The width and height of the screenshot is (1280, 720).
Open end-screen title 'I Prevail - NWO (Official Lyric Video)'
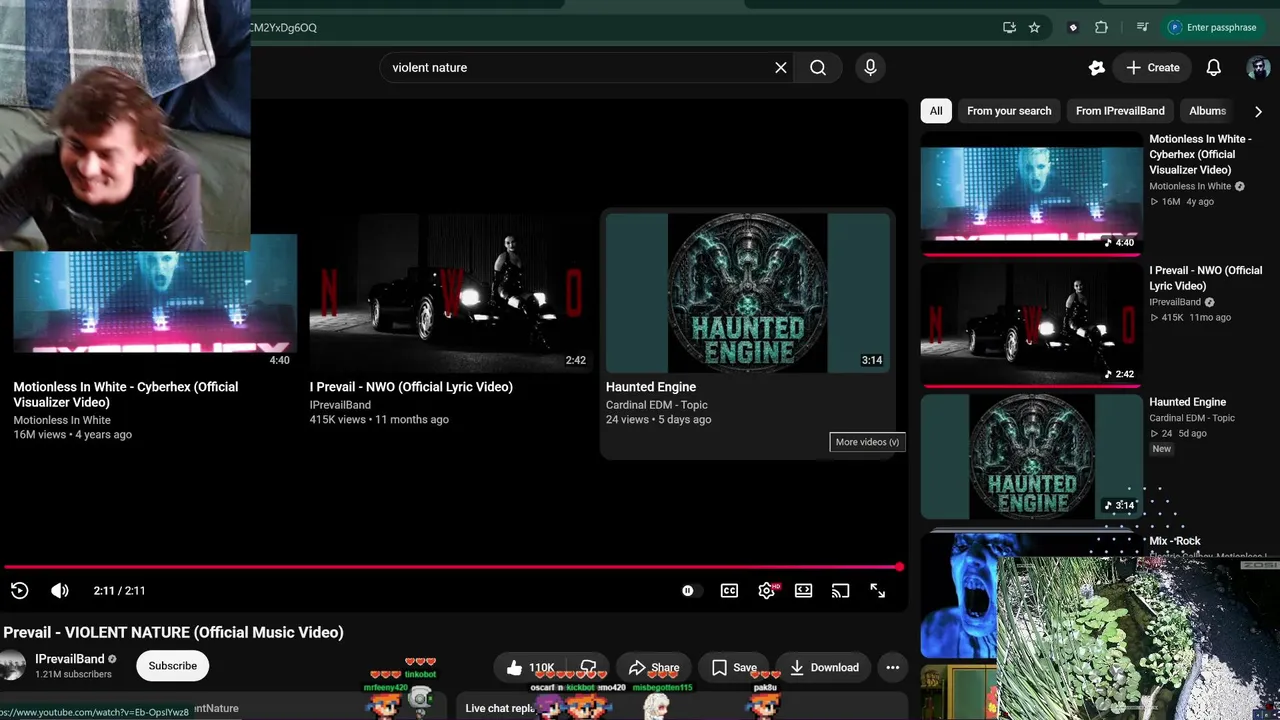pyautogui.click(x=411, y=387)
